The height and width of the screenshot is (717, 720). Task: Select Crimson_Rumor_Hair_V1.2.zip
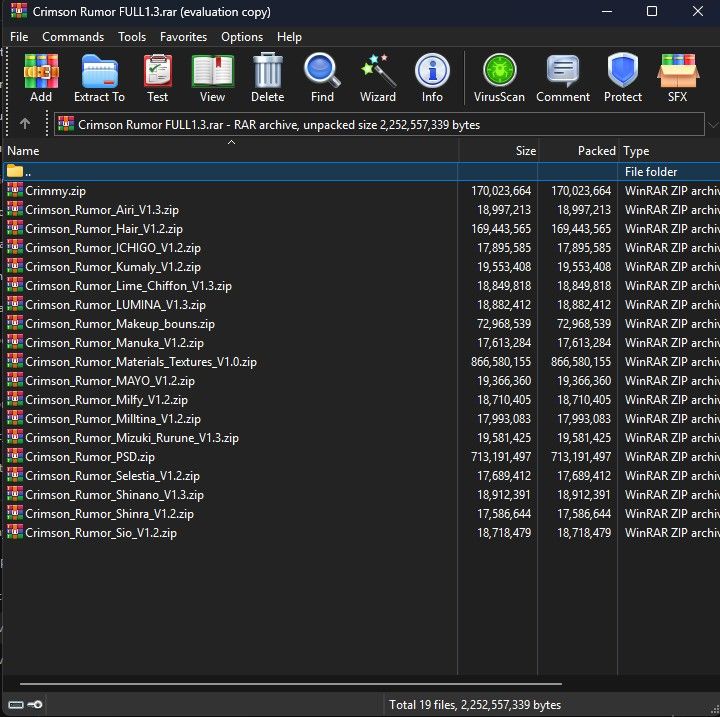[104, 228]
